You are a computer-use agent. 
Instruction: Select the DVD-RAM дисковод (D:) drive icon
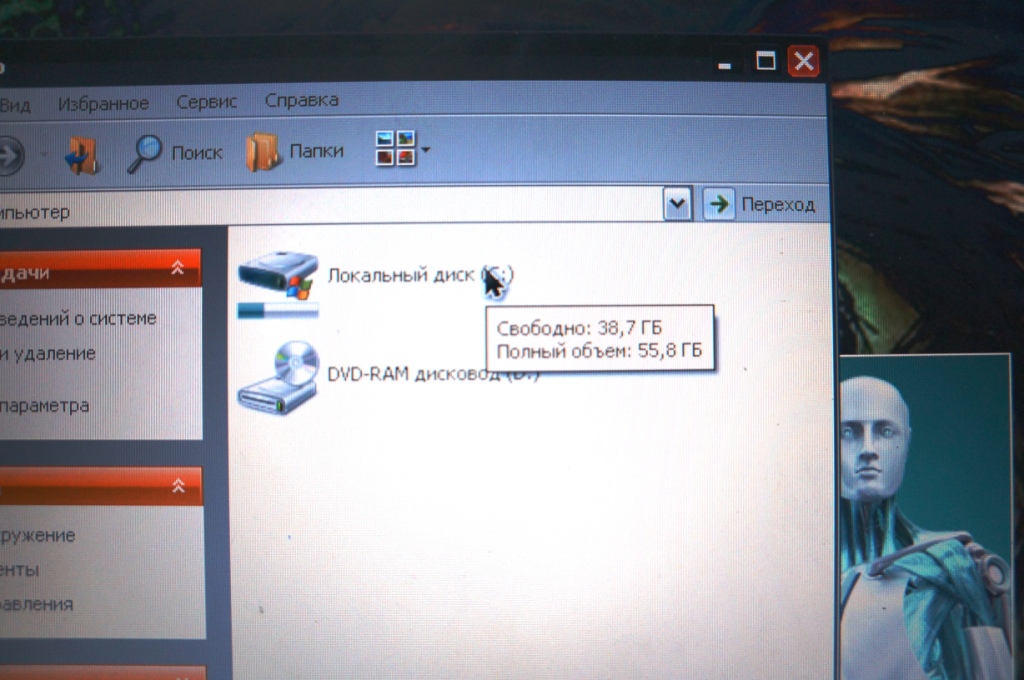(277, 378)
